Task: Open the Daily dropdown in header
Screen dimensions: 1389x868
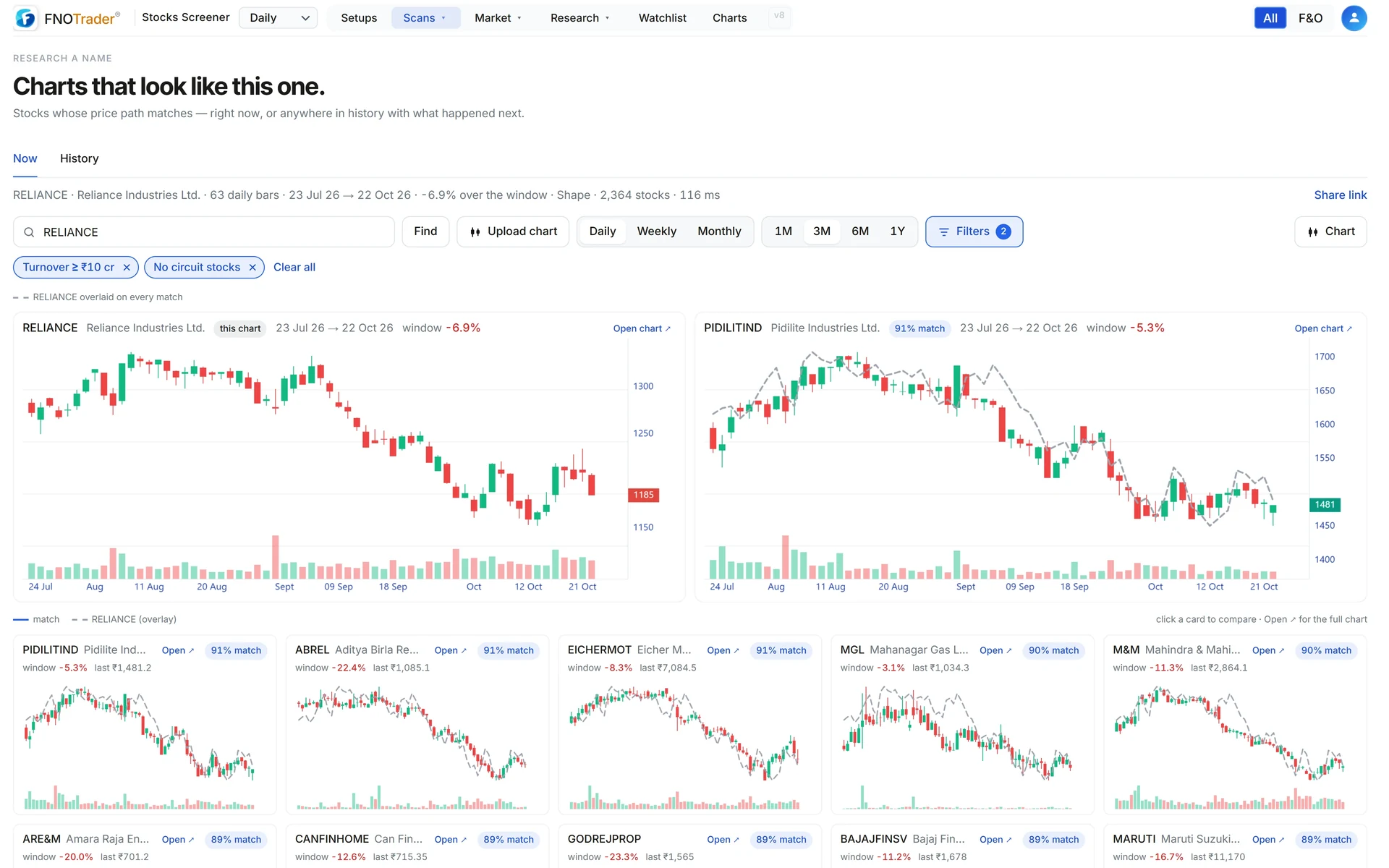Action: [278, 18]
